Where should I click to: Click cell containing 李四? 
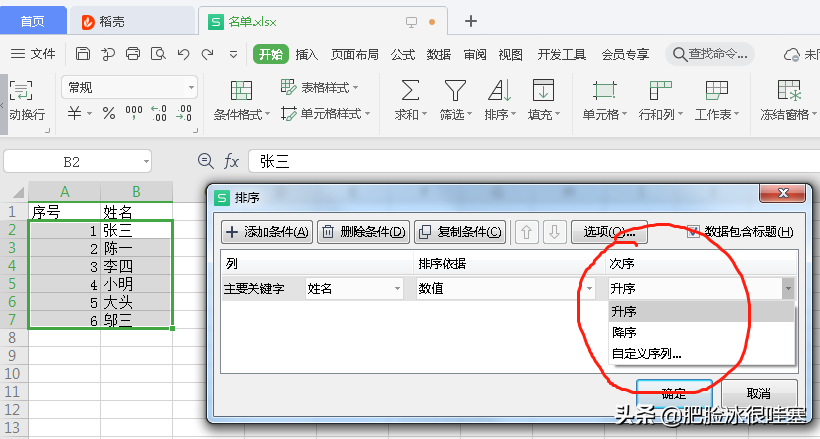136,266
